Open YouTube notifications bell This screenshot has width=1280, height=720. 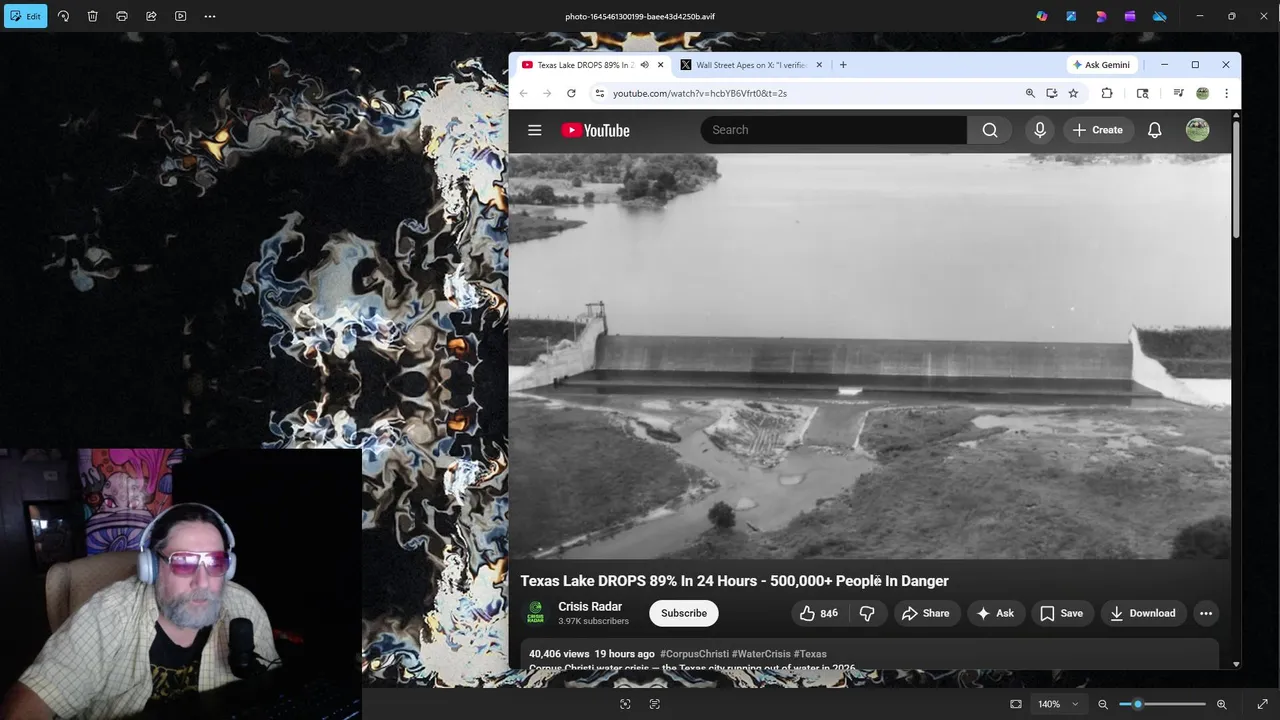pyautogui.click(x=1154, y=130)
